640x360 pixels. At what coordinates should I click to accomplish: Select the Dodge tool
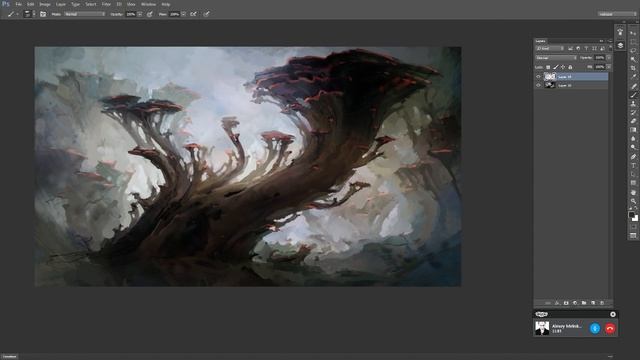click(x=633, y=147)
